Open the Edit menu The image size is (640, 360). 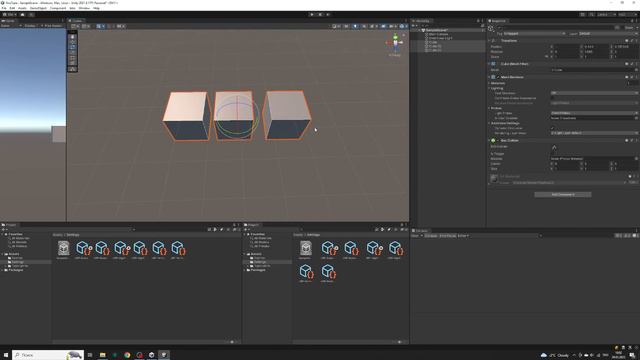(12, 8)
